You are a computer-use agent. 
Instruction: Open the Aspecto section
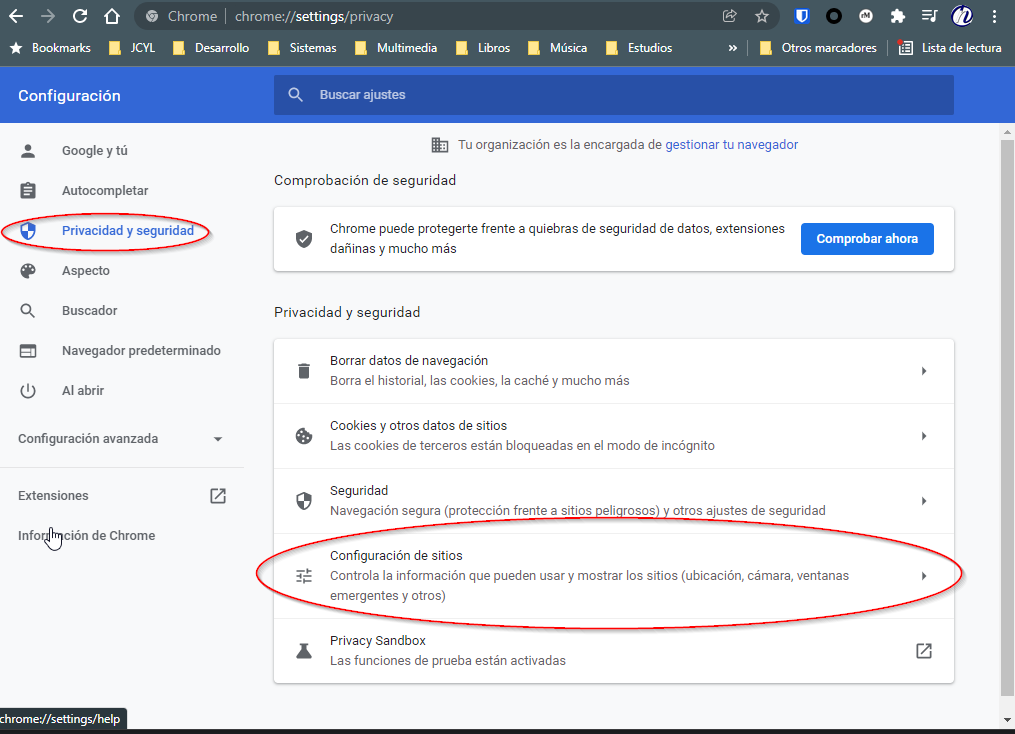point(85,271)
